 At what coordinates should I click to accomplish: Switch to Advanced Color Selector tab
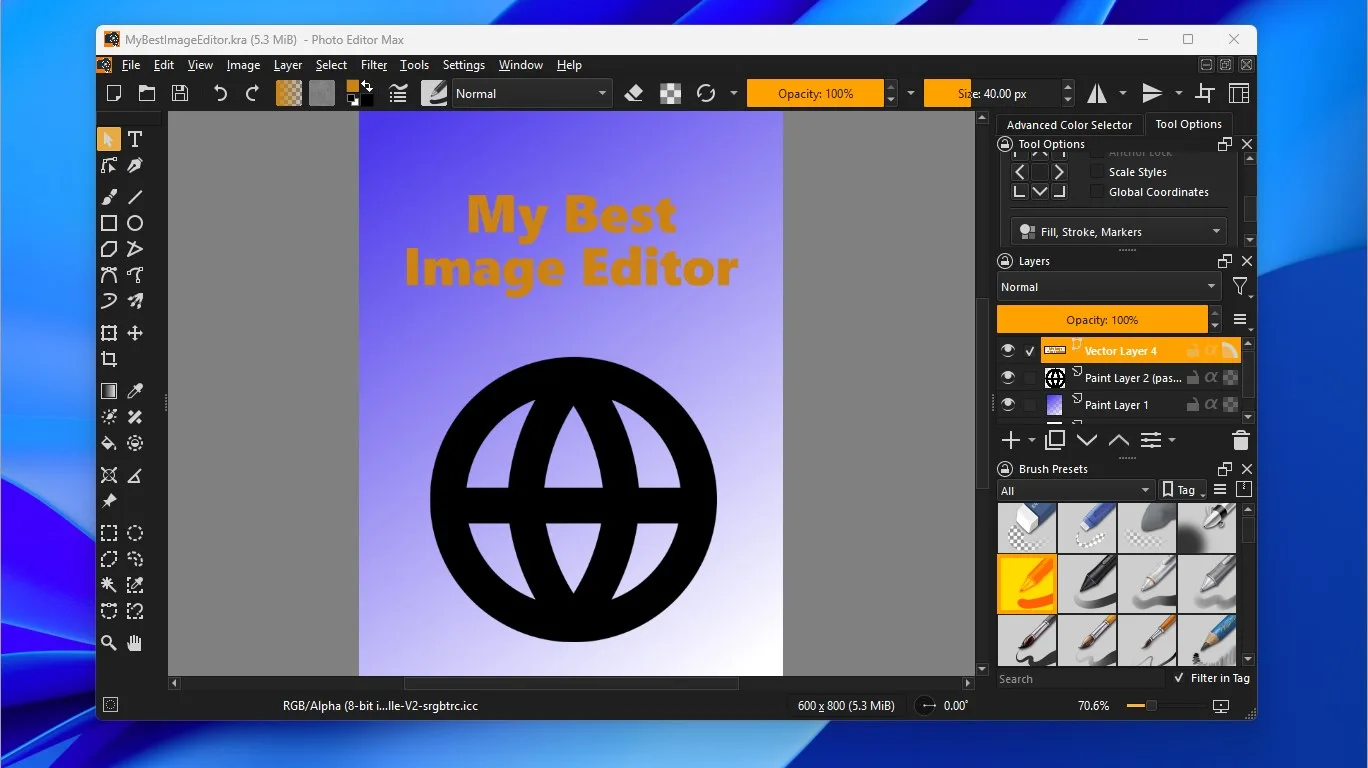click(1069, 125)
